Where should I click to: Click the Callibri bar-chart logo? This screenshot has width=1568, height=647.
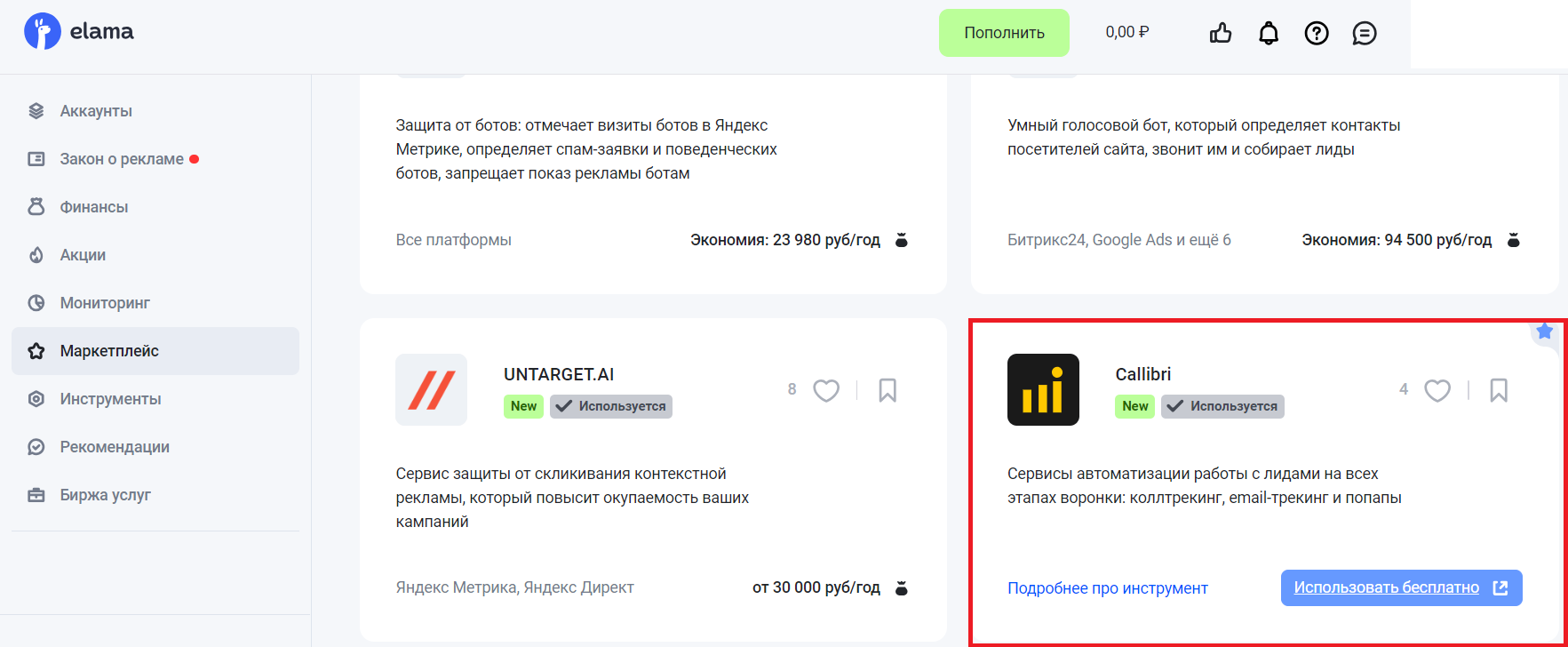[1043, 389]
